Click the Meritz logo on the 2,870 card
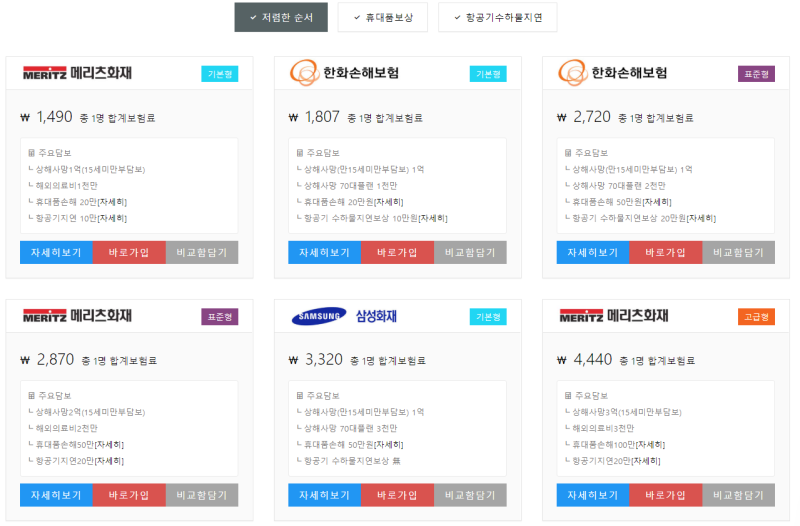The width and height of the screenshot is (800, 526). click(78, 316)
